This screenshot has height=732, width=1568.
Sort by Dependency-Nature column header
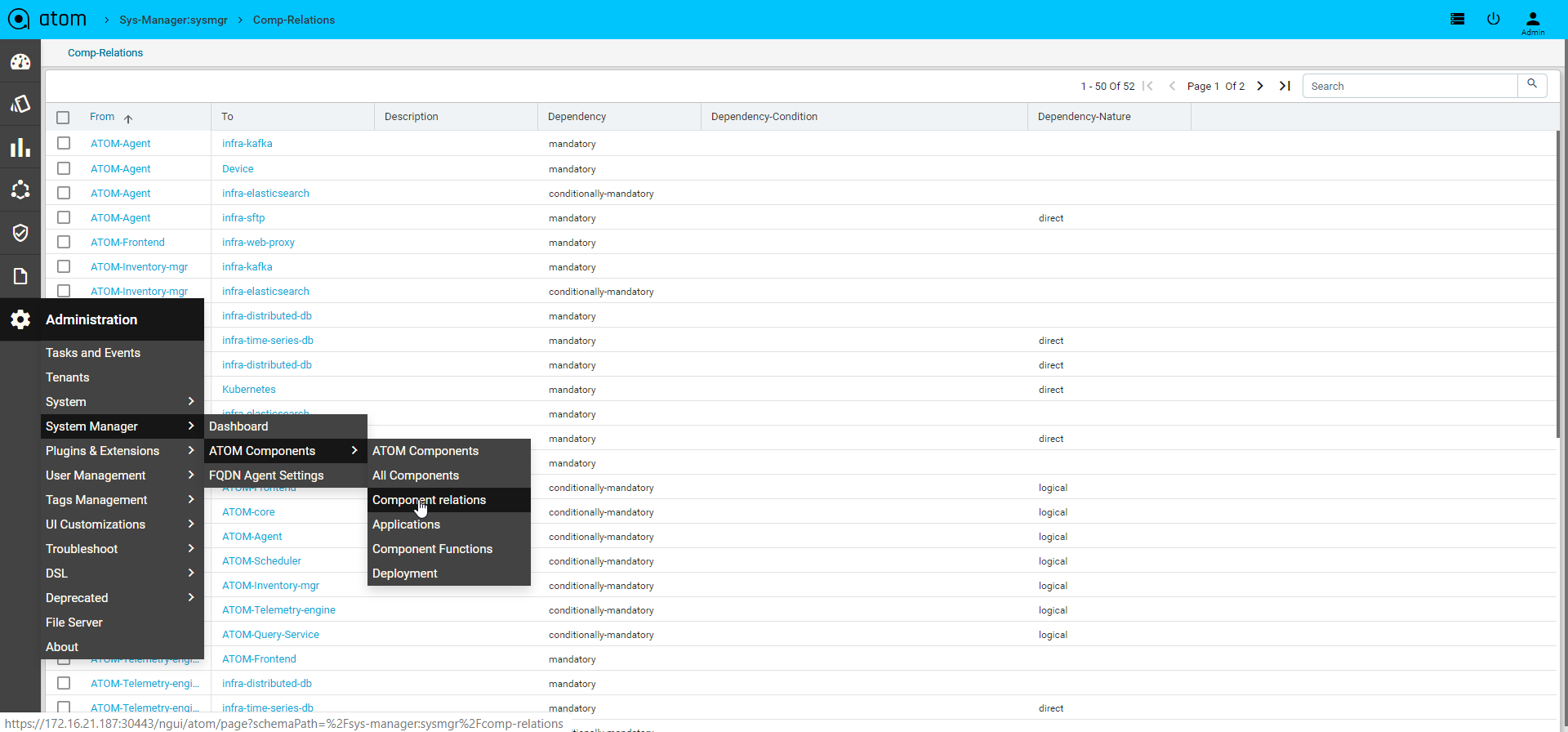click(x=1084, y=117)
